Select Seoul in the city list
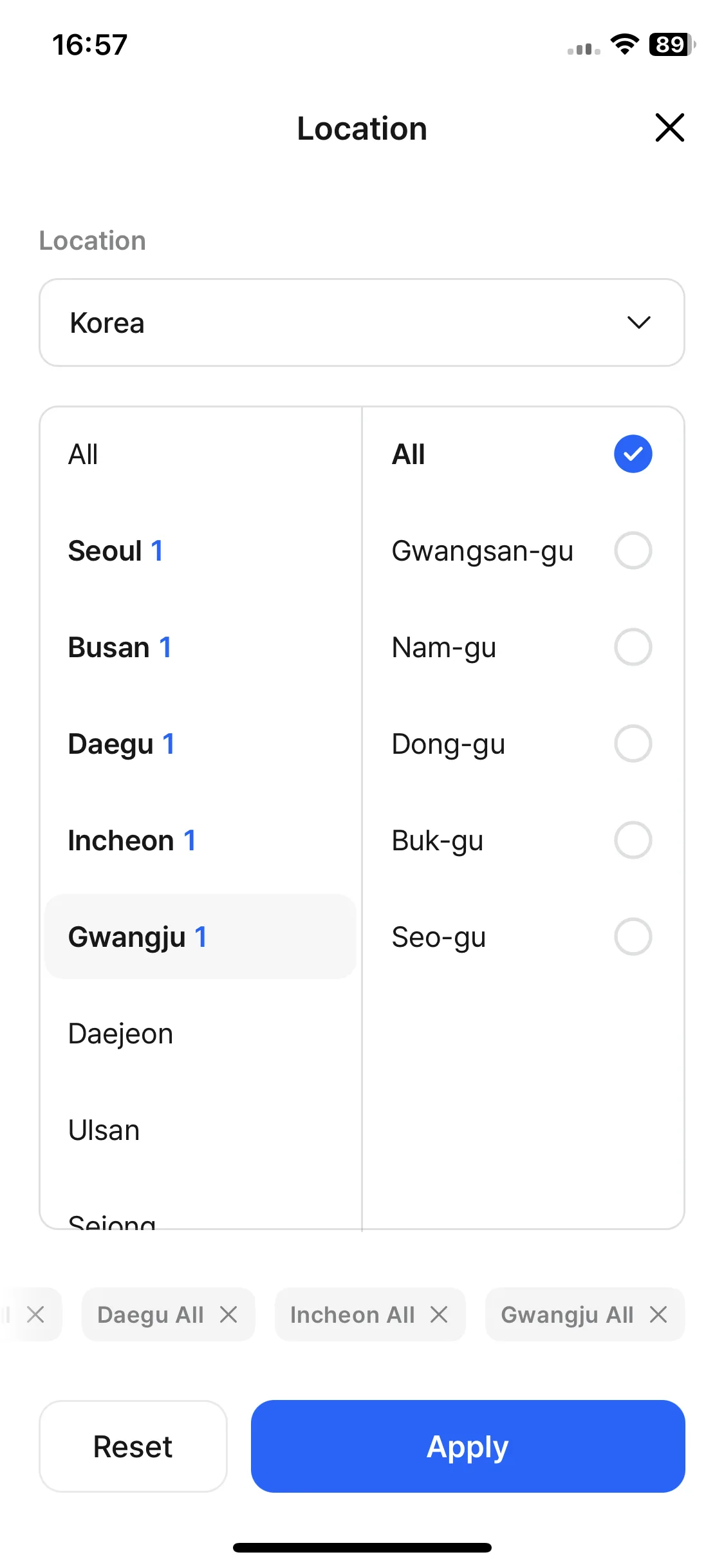 (x=200, y=550)
